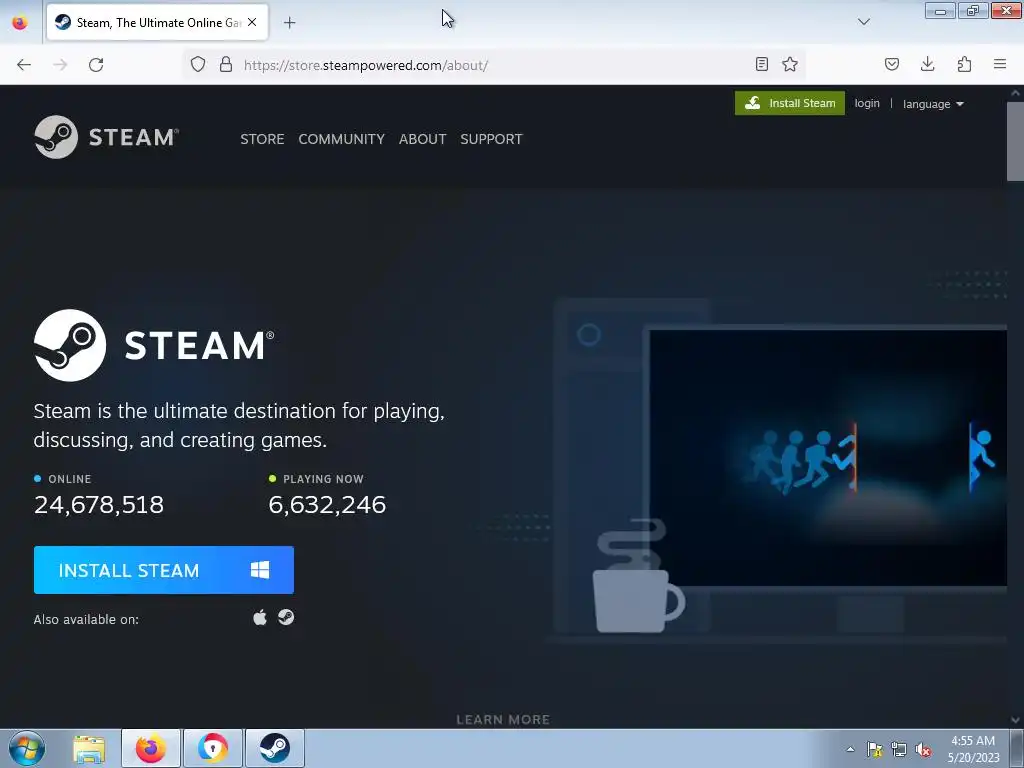Screen dimensions: 1024x768
Task: Click the Save to Pocket icon
Action: (891, 64)
